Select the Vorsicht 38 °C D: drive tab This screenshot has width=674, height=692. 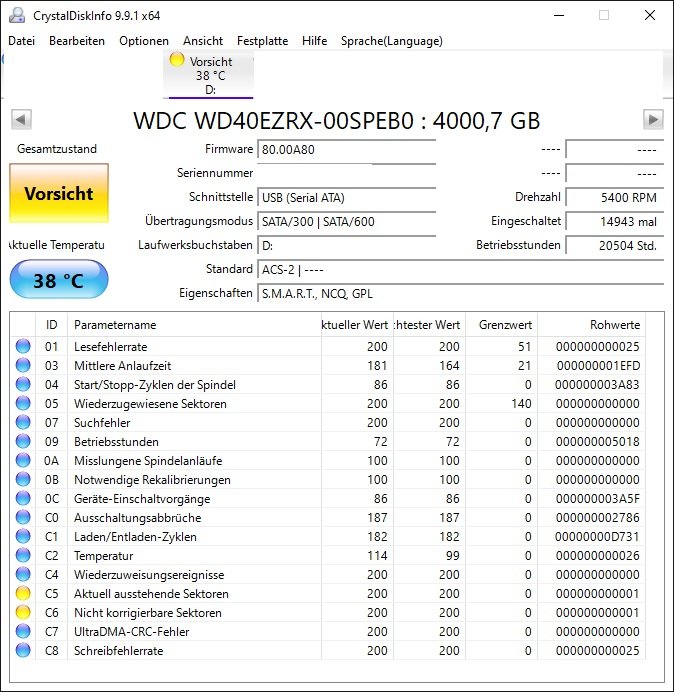(x=208, y=74)
